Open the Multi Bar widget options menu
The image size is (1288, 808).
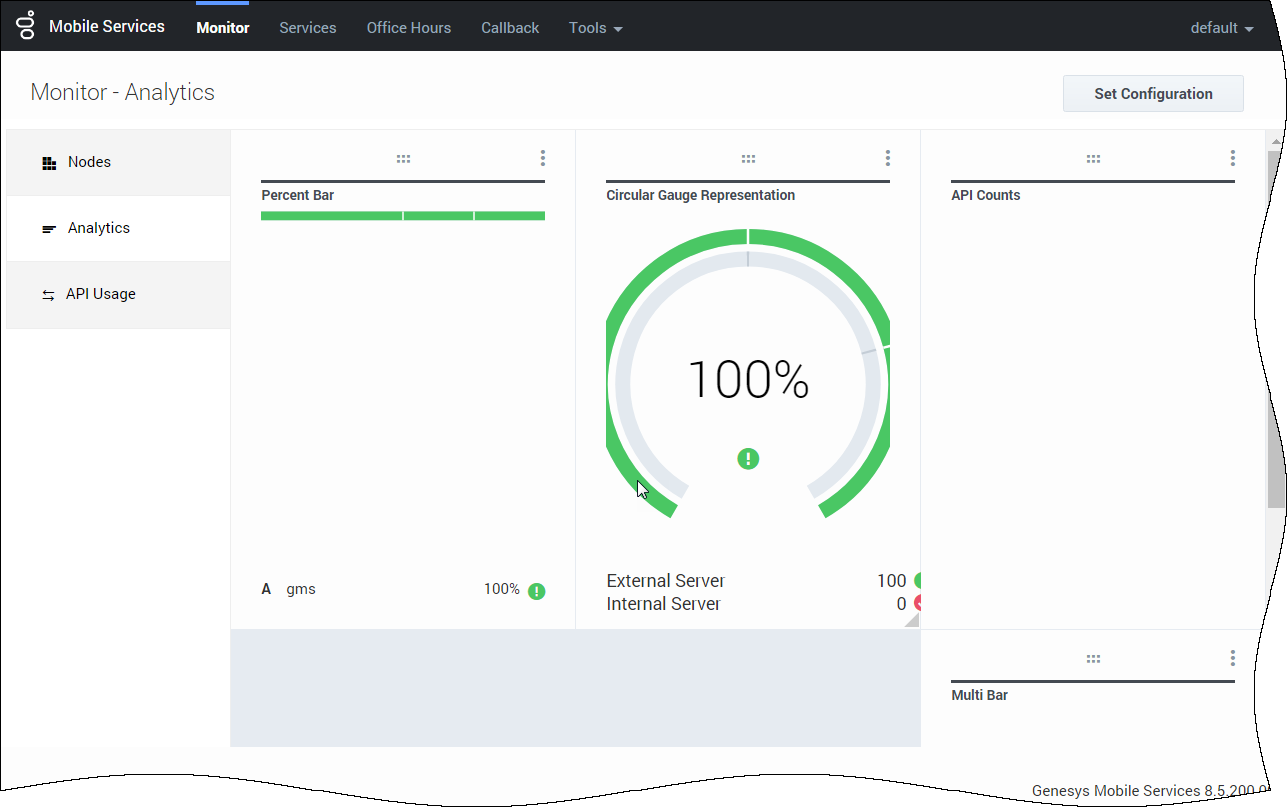[x=1232, y=658]
